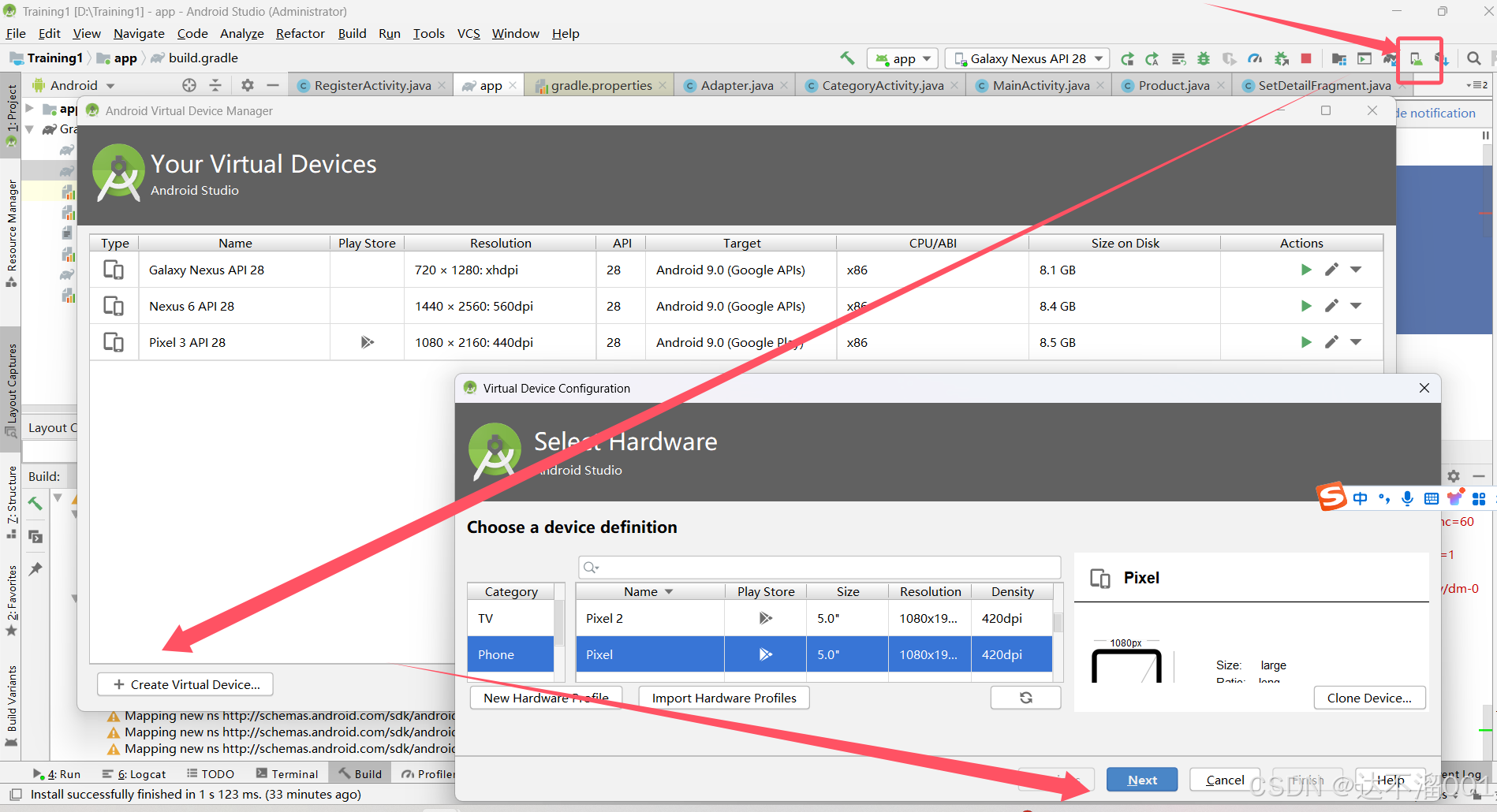Launch the Nexus 6 API 28 emulator
This screenshot has height=812, width=1497.
[1306, 306]
